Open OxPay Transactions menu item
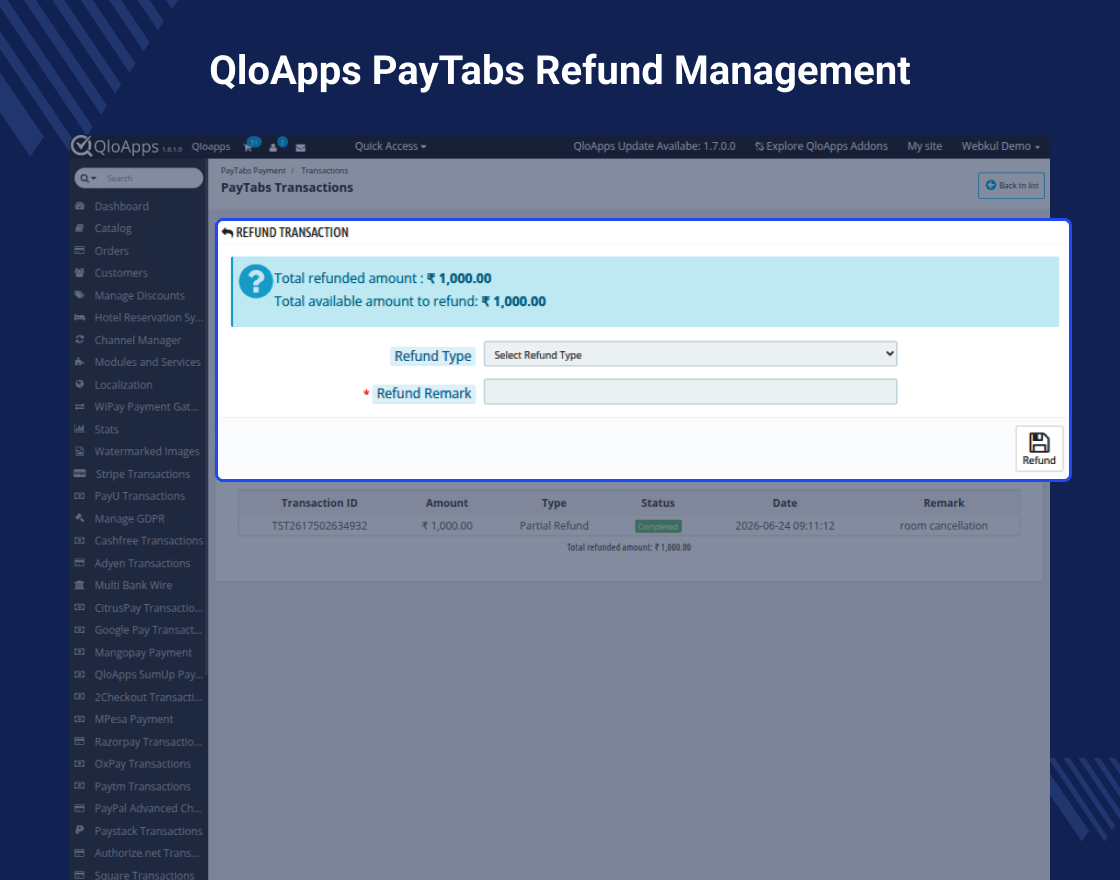1120x880 pixels. 142,764
